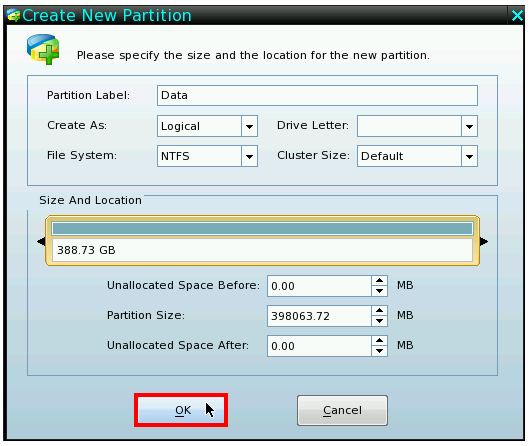Click the new partition disk icon
Screen dimensions: 531x446
click(x=43, y=49)
